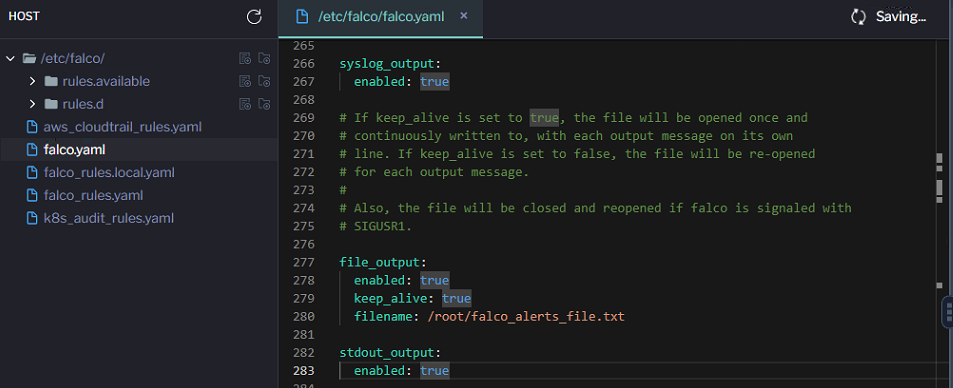Click the side panel drag handle
The image size is (953, 388).
(x=948, y=313)
